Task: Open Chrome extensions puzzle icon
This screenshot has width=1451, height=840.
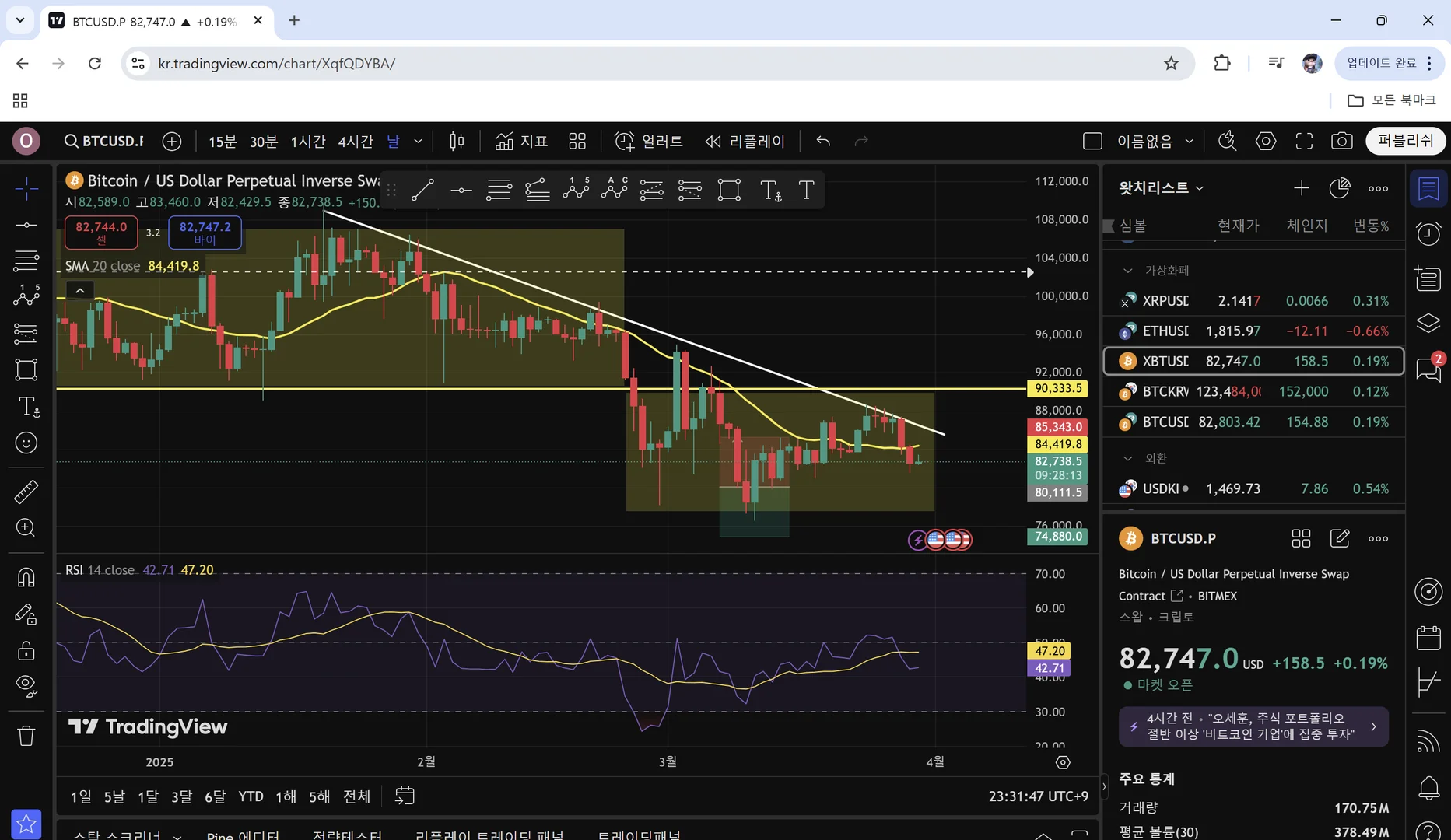Action: tap(1222, 64)
